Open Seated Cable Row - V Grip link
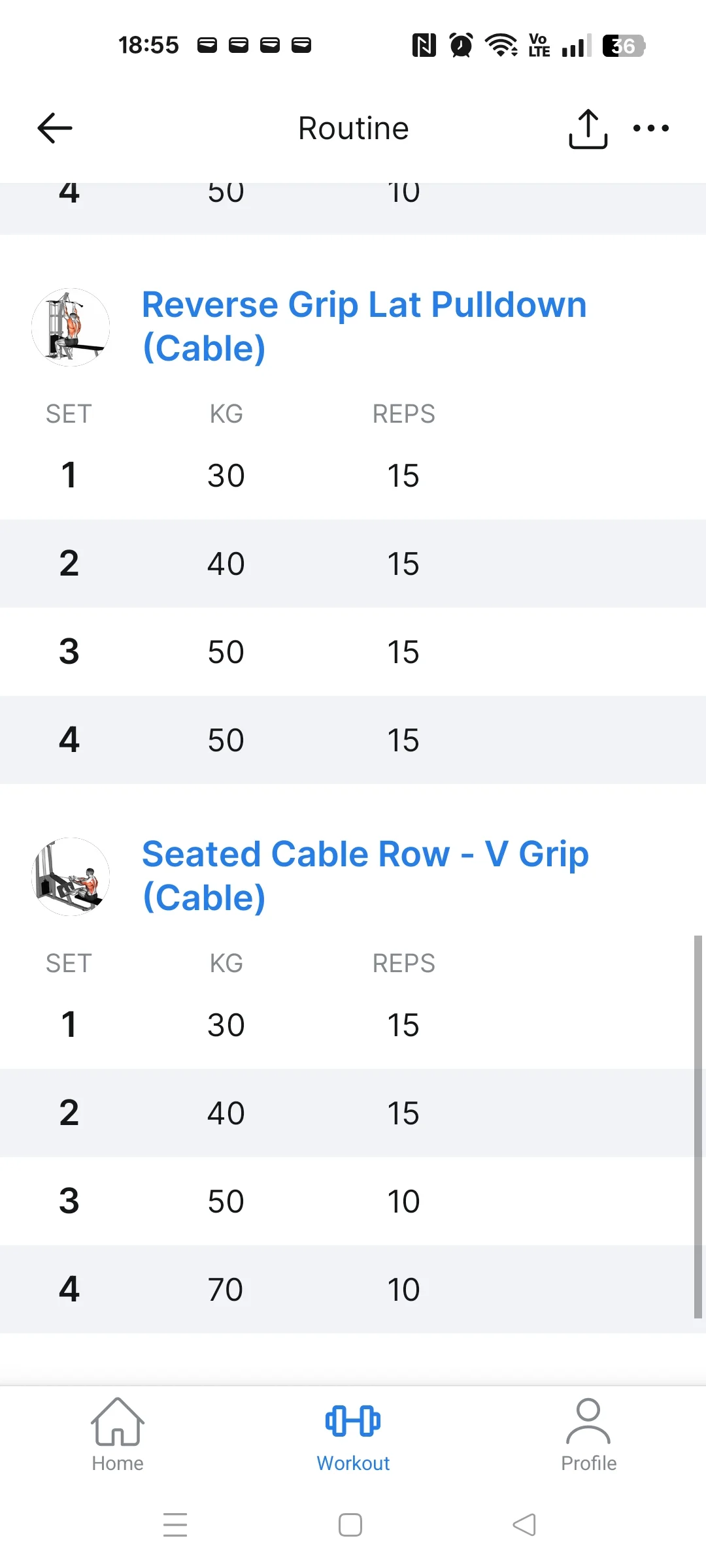This screenshot has height=1568, width=706. [365, 875]
